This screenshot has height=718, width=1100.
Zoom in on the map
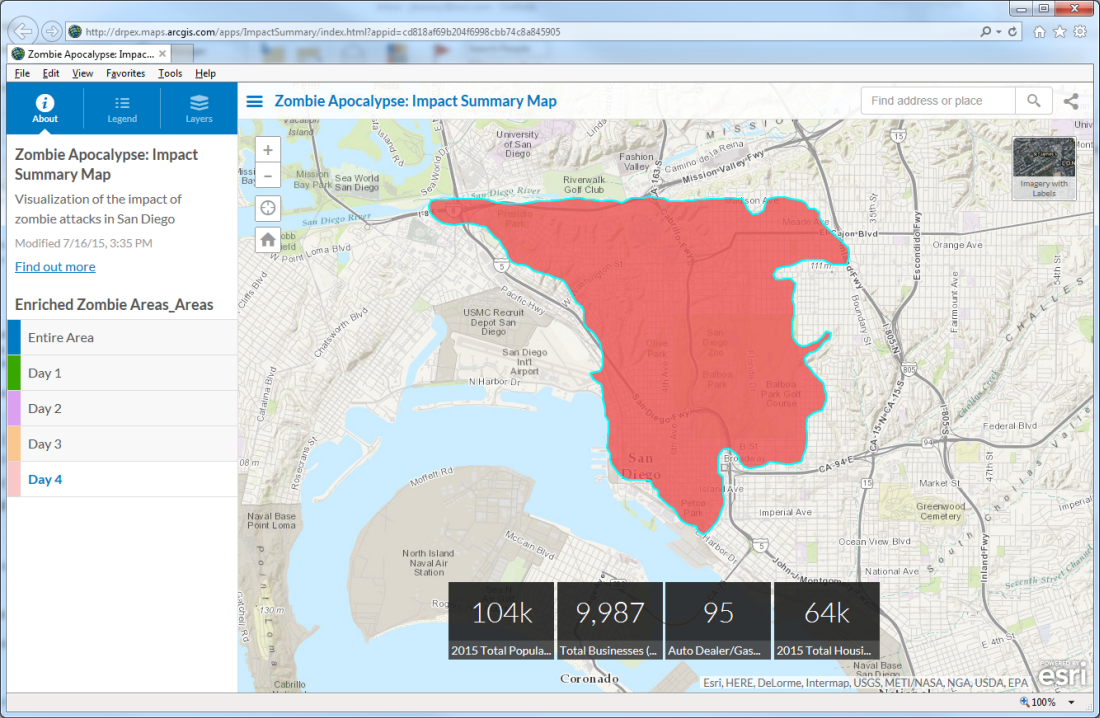268,149
